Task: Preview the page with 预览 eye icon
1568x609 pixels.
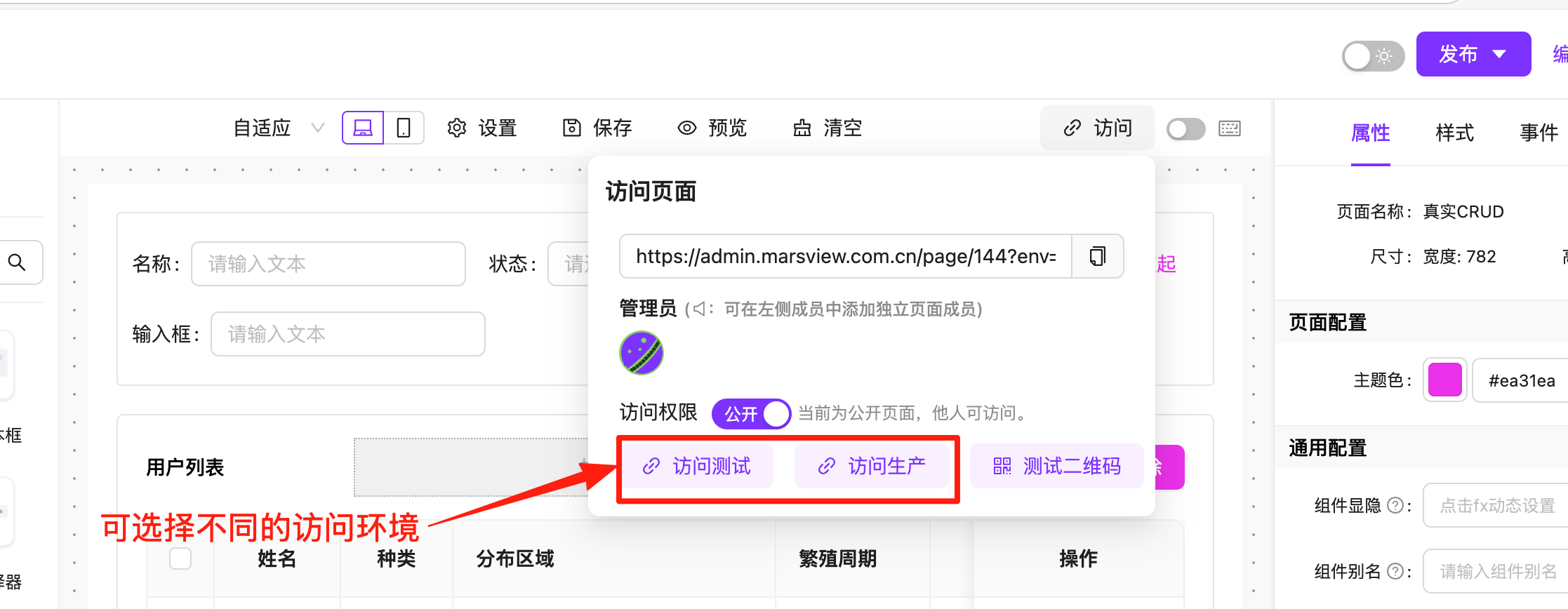Action: 712,128
